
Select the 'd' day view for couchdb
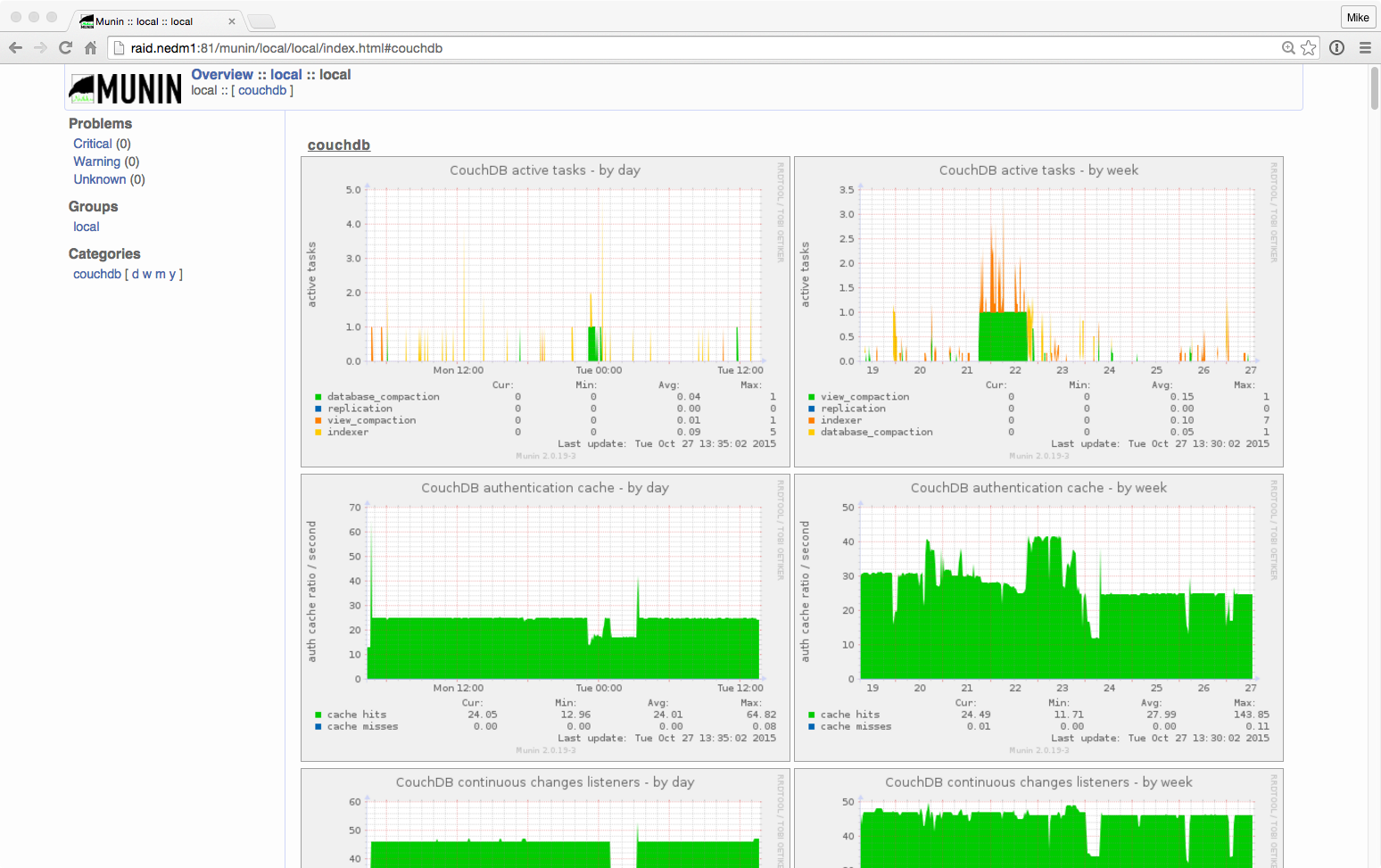136,274
